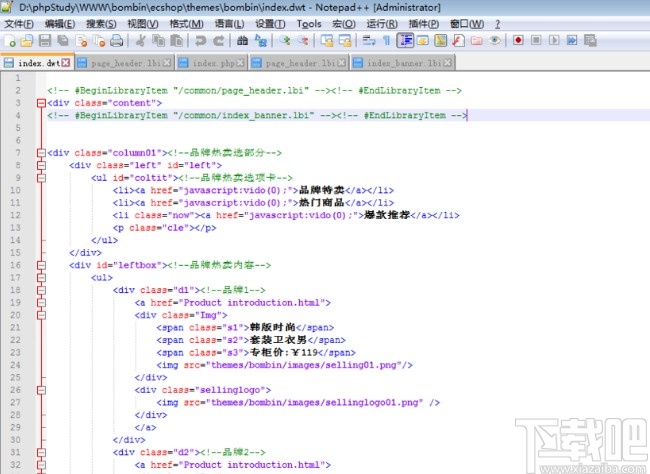Click the Open file folder icon
The image size is (650, 474).
pyautogui.click(x=27, y=41)
